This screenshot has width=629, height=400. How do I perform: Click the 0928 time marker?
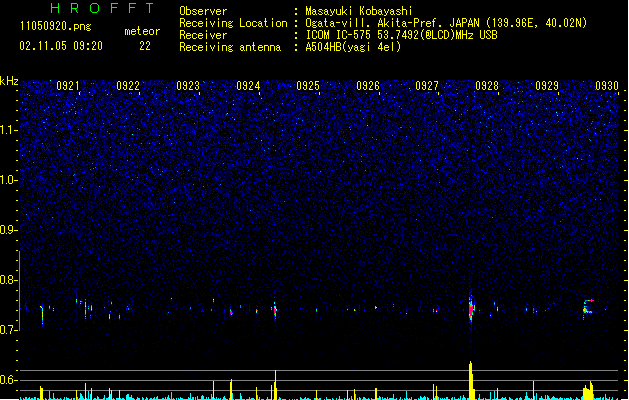(x=487, y=86)
